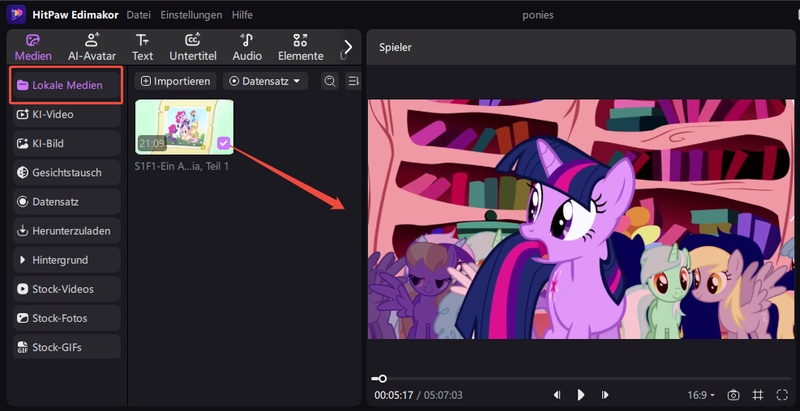800x411 pixels.
Task: Click the sort list icon
Action: point(353,81)
